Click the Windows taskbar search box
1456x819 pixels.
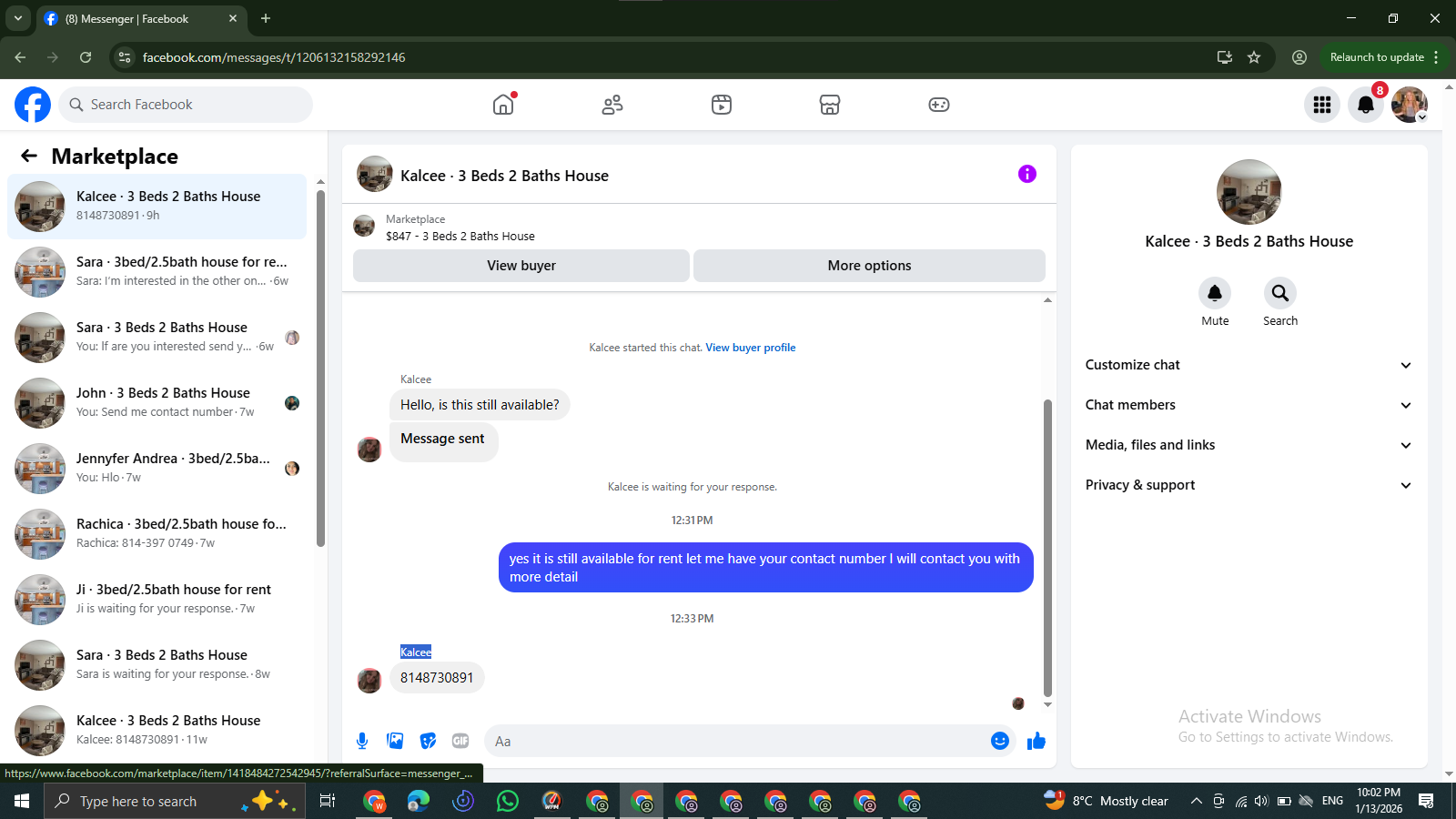[173, 801]
